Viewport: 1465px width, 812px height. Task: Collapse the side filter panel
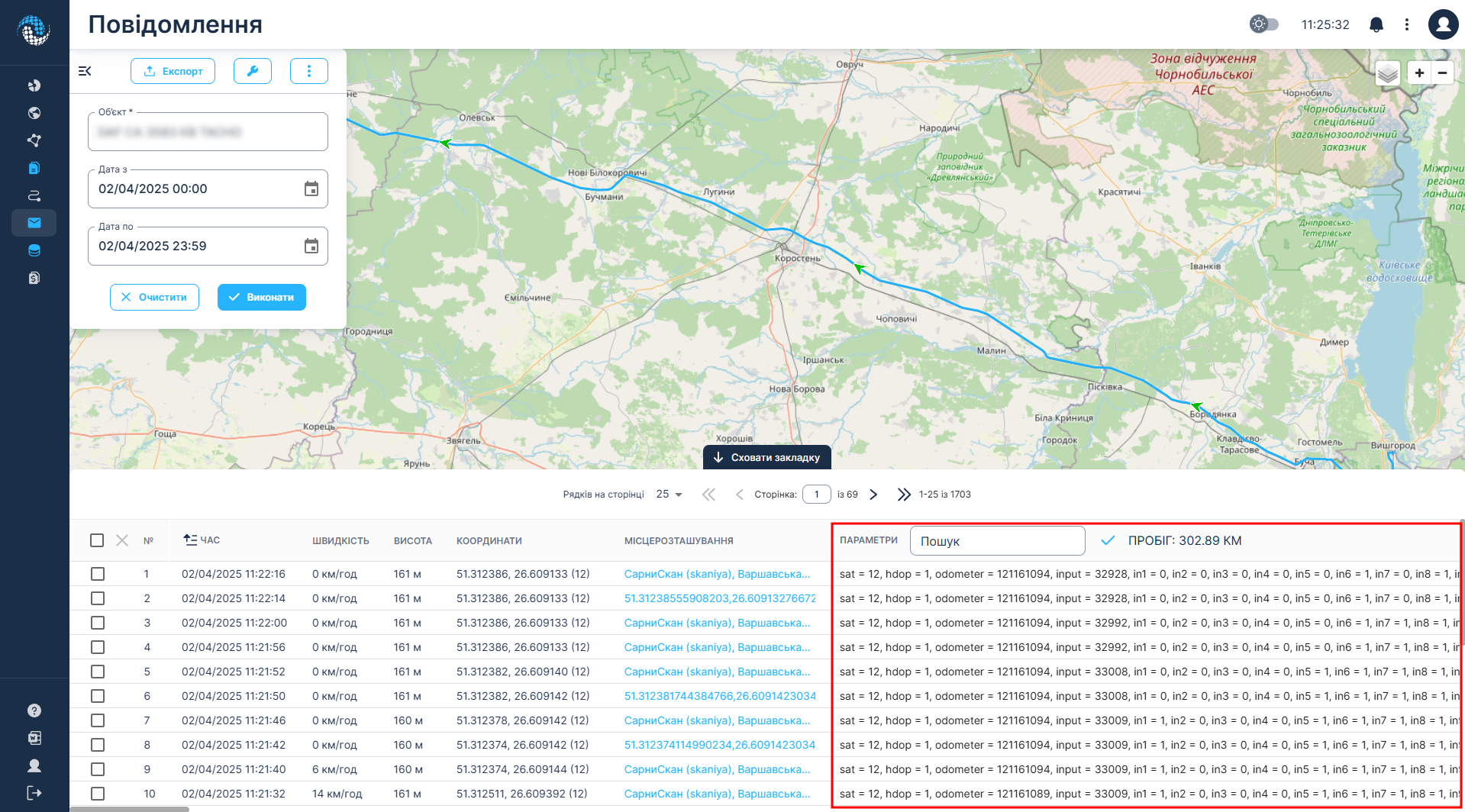85,71
